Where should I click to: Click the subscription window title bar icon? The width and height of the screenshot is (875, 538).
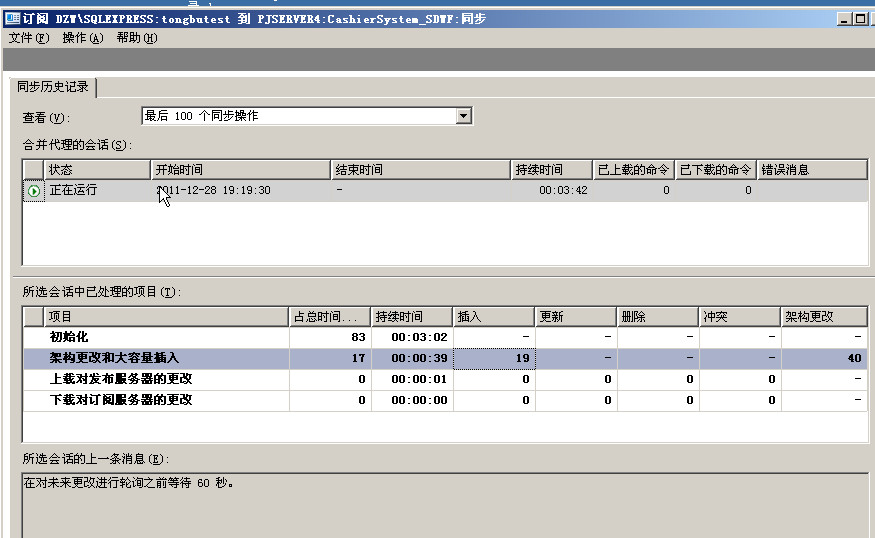(12, 19)
